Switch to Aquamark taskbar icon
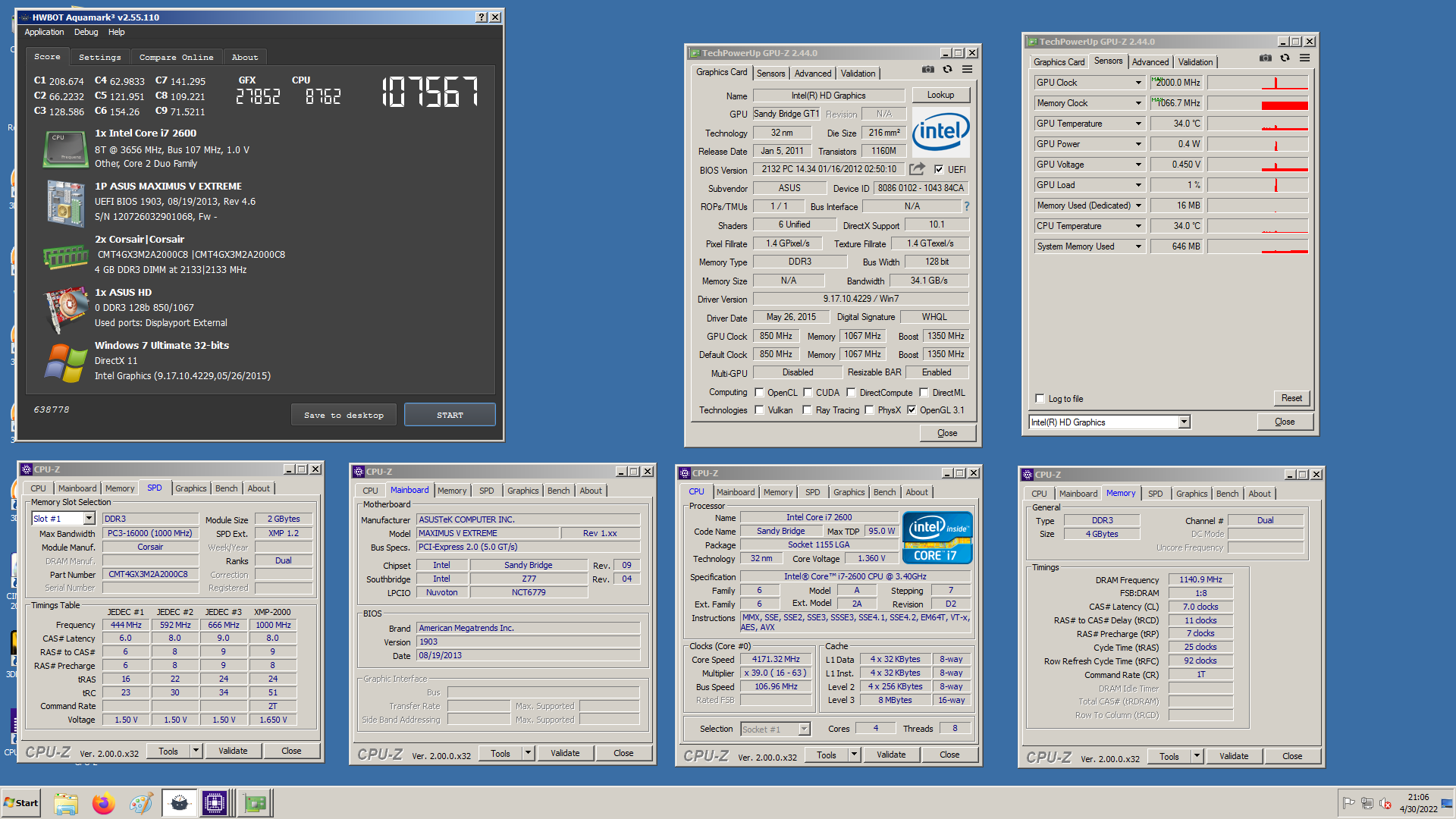 pyautogui.click(x=179, y=803)
